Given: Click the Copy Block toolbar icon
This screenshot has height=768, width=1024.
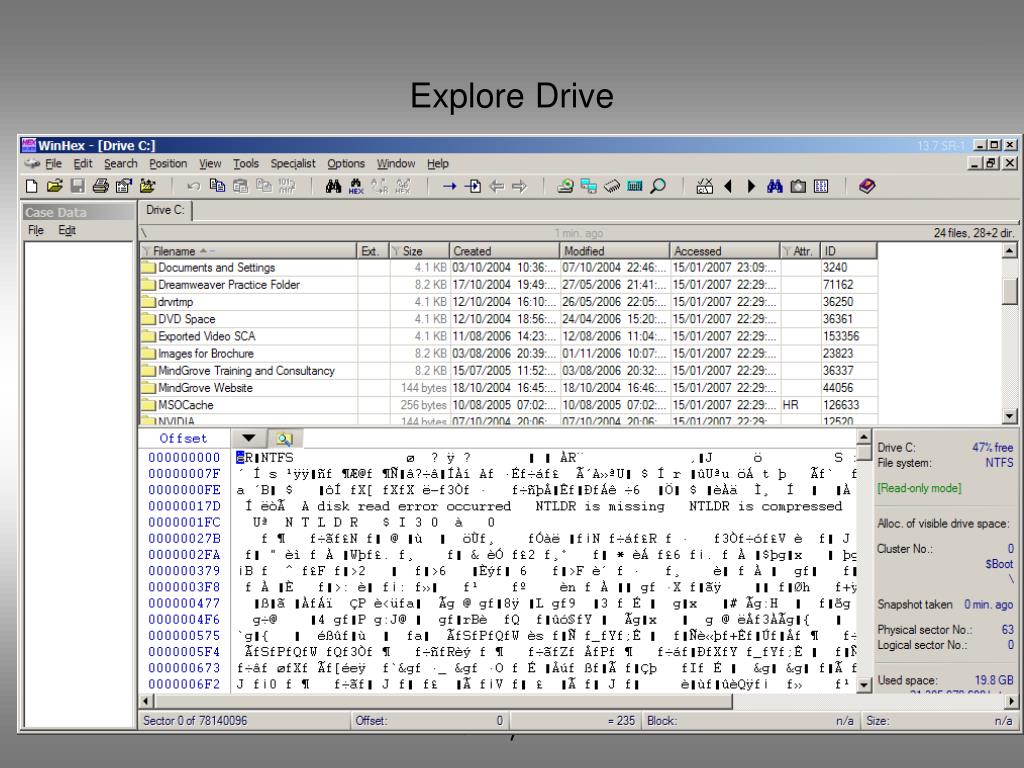Looking at the screenshot, I should [x=217, y=187].
